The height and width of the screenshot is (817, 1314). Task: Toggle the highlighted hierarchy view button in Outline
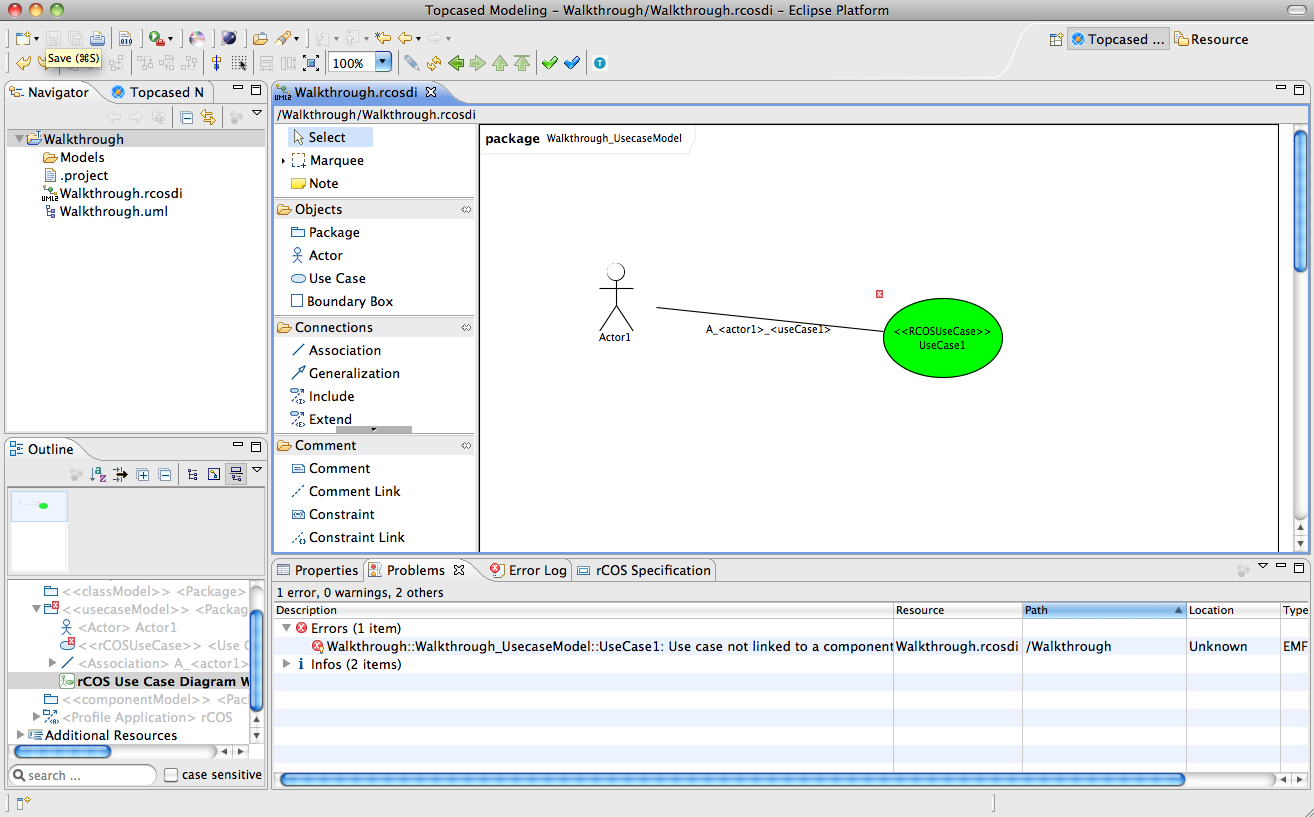coord(236,475)
